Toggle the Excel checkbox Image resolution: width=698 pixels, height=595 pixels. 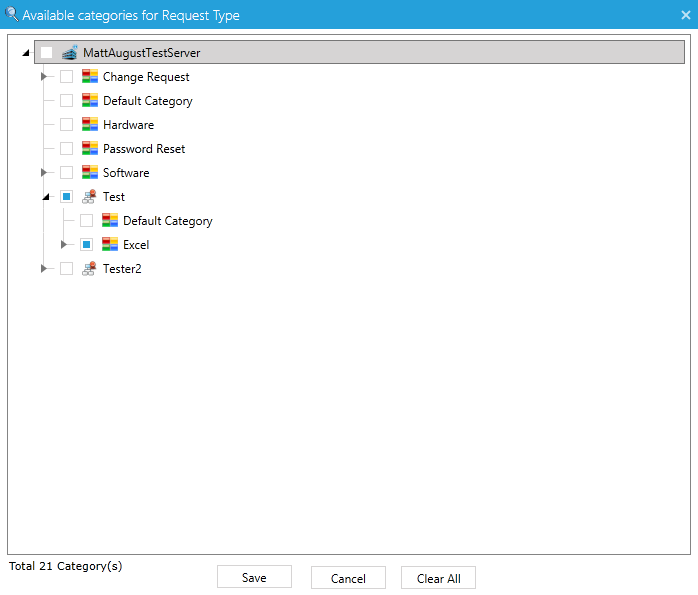coord(86,245)
